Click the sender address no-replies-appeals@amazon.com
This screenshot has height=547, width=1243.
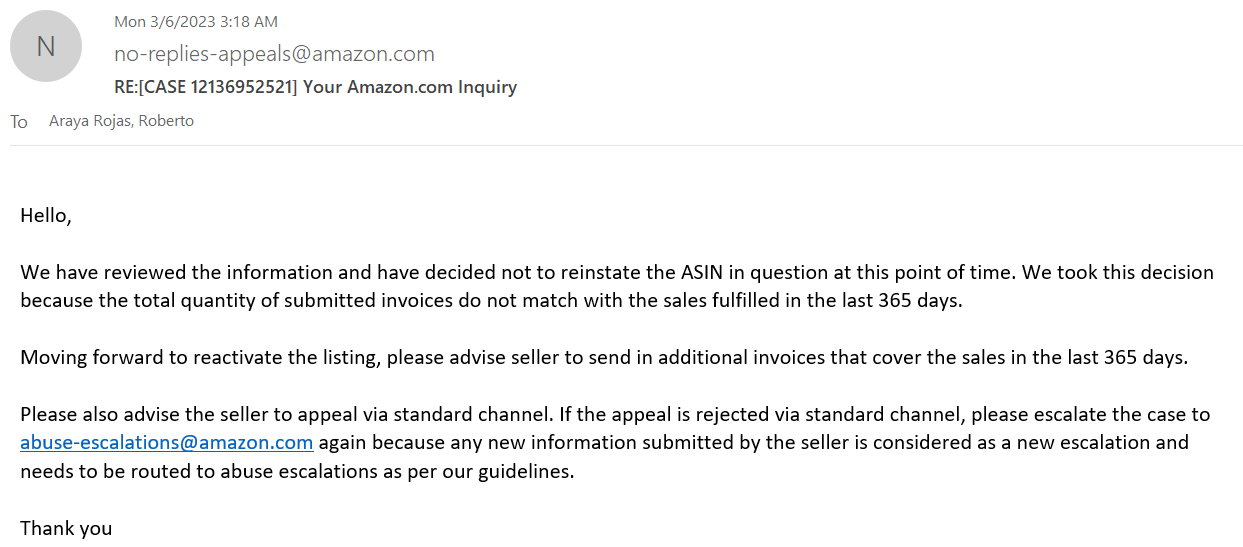coord(274,54)
